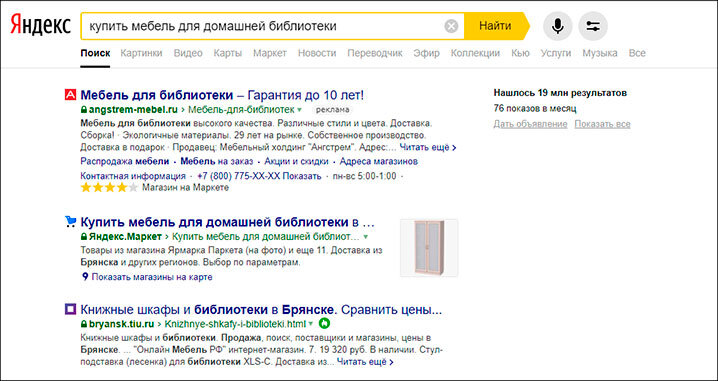The image size is (718, 381).
Task: Open the Яндекс.Маркет domain link
Action: pos(125,237)
